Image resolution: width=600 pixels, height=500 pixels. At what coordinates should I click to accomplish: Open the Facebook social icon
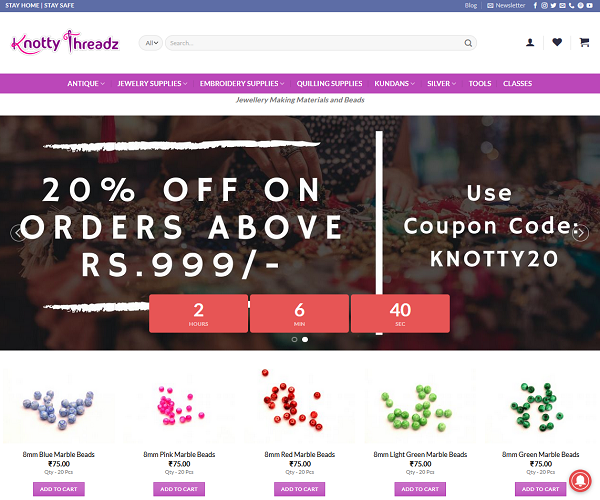535,5
